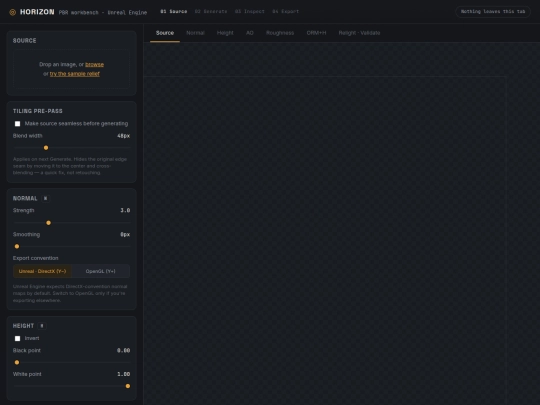Go to step 03 Inspect
The image size is (540, 405).
click(250, 12)
